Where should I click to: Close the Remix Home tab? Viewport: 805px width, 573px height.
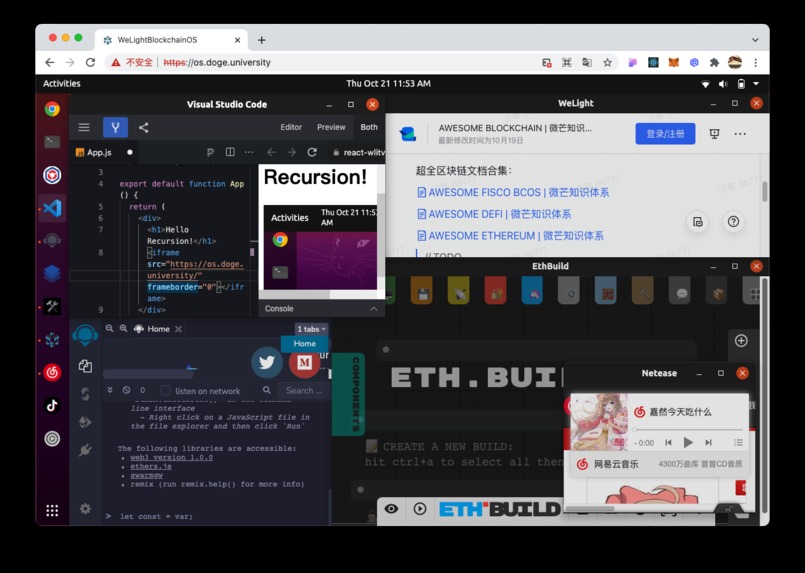178,329
